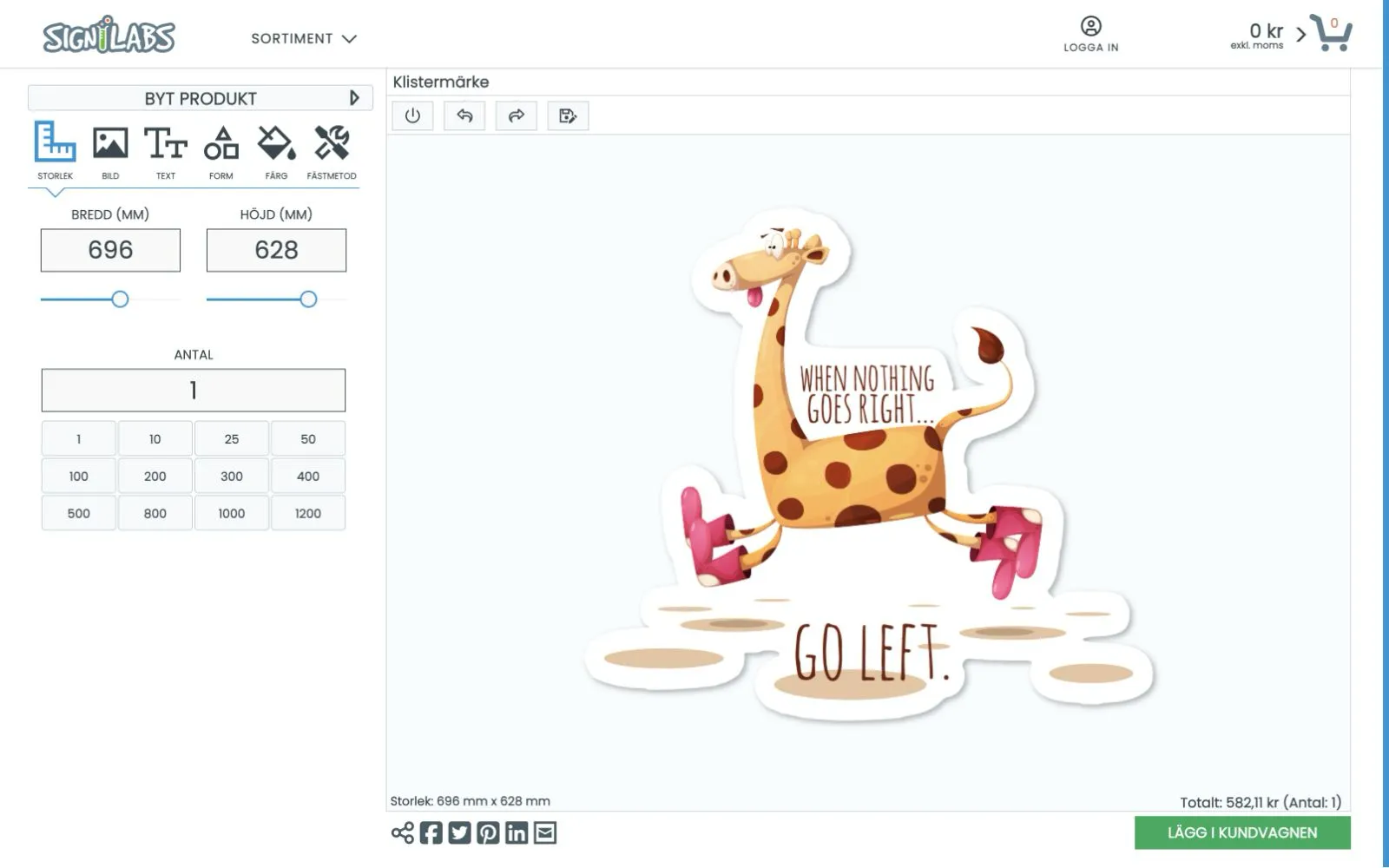Click the Klistermärke title text
1389x868 pixels.
click(x=441, y=82)
